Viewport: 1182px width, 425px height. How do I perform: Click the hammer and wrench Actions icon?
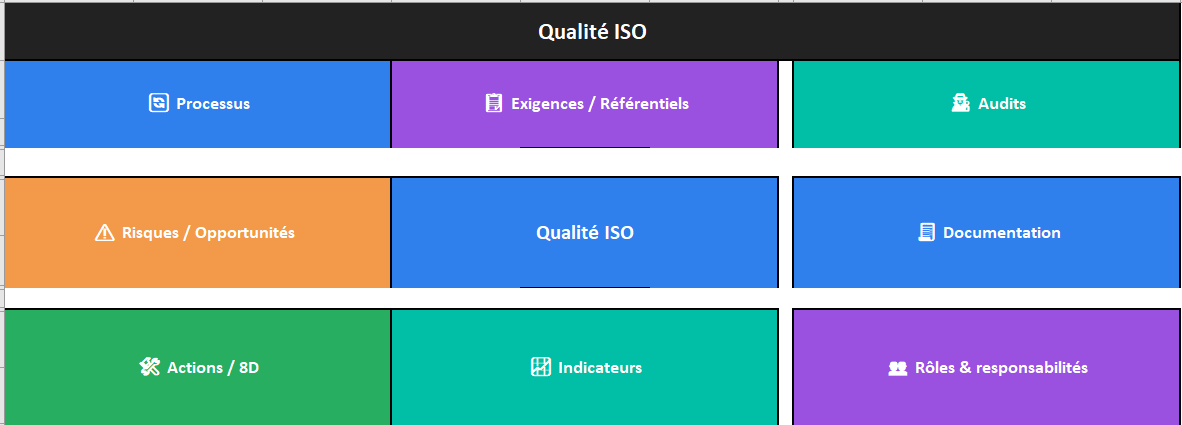point(150,367)
